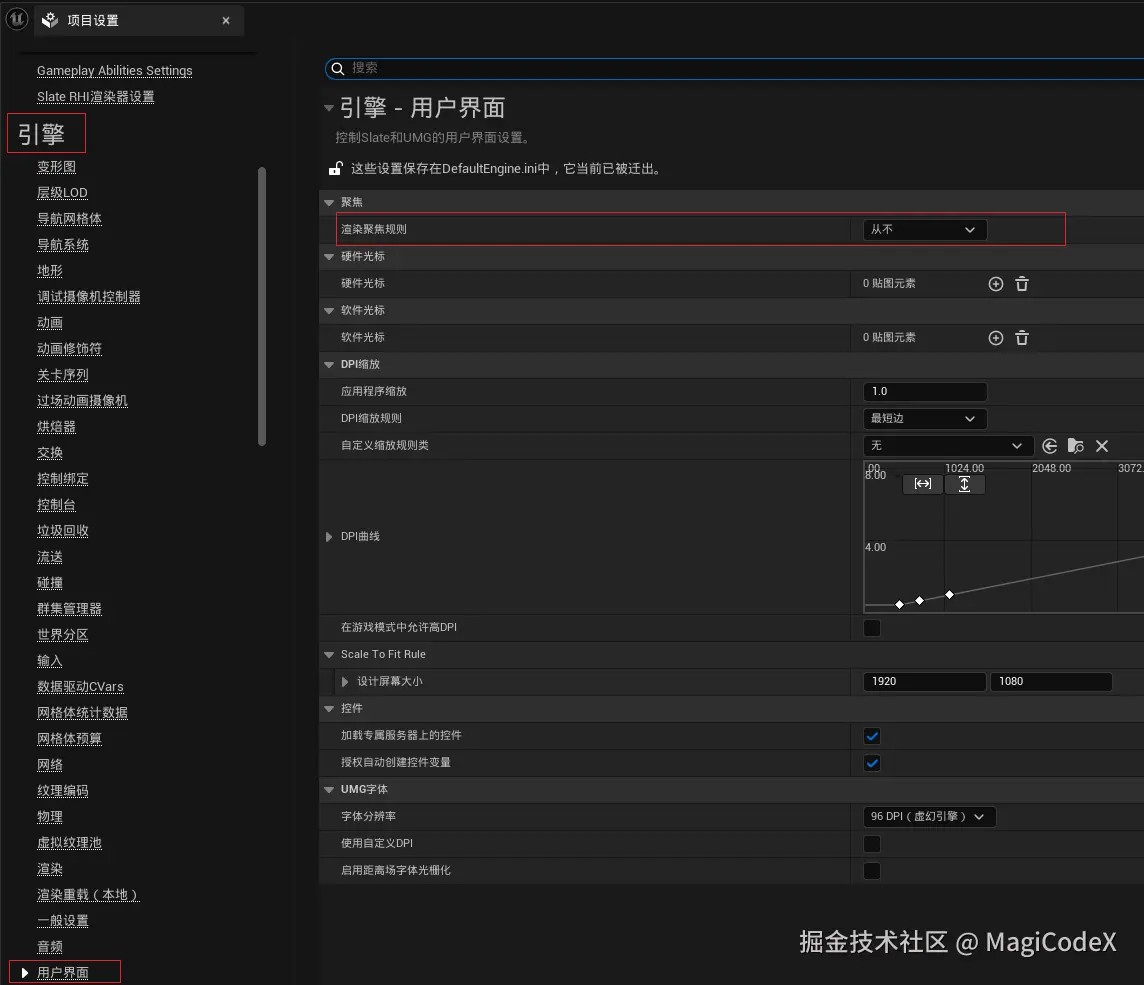Viewport: 1144px width, 985px height.
Task: Open 碰撞 settings
Action: click(50, 583)
